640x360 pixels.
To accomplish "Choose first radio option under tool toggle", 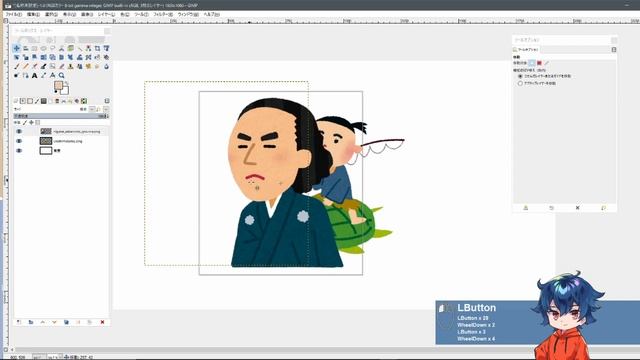I will point(520,76).
